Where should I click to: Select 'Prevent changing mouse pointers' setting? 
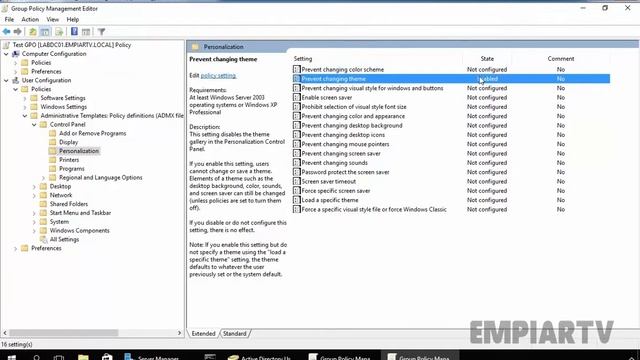click(345, 144)
